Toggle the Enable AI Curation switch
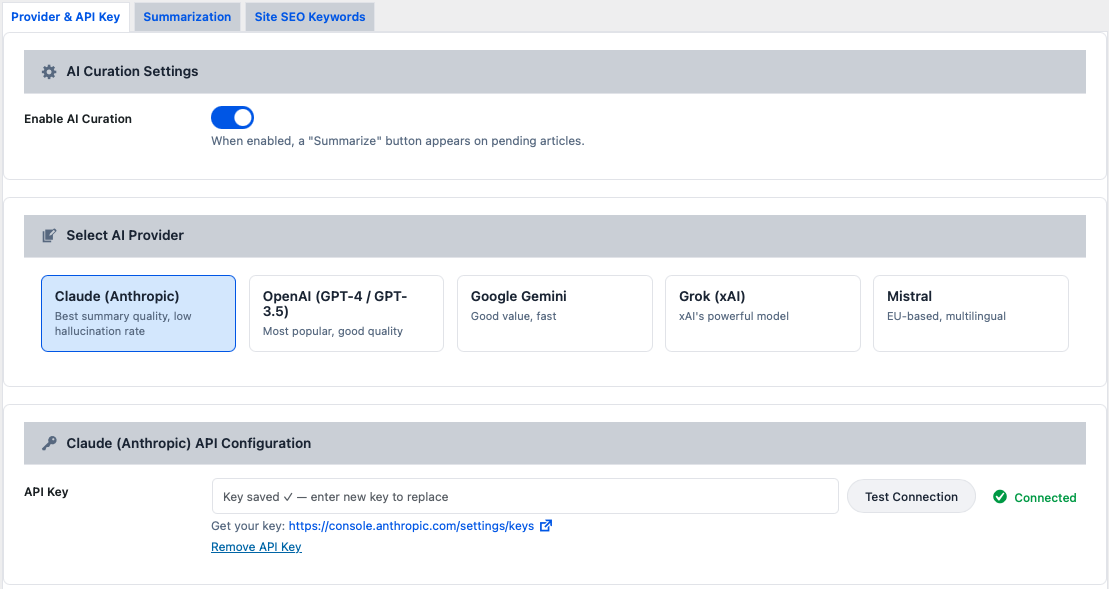Screen dimensions: 1109x589 [x=232, y=117]
